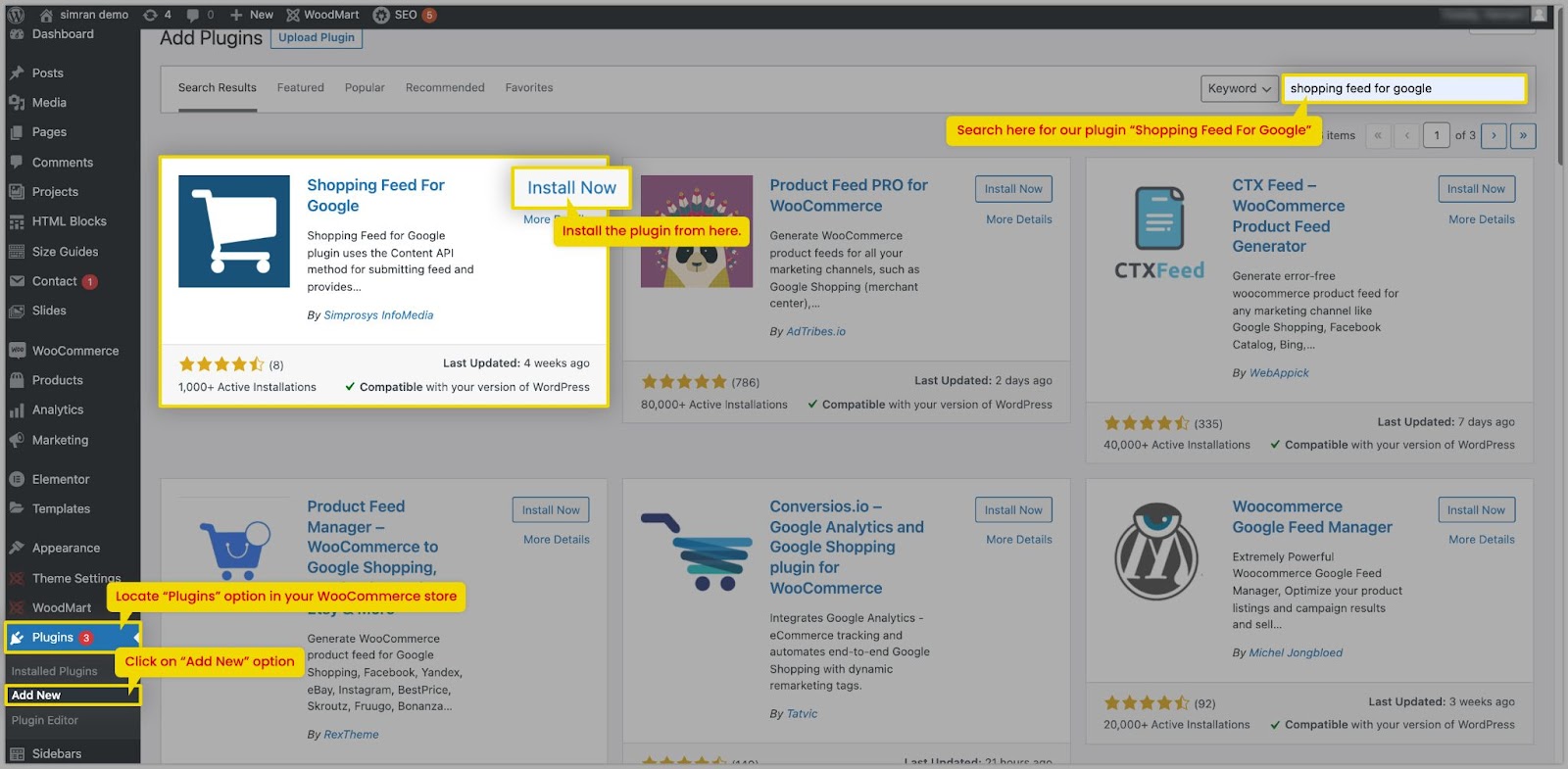Click Conversios.io plugin cart thumbnail
Image resolution: width=1568 pixels, height=769 pixels.
pyautogui.click(x=697, y=552)
